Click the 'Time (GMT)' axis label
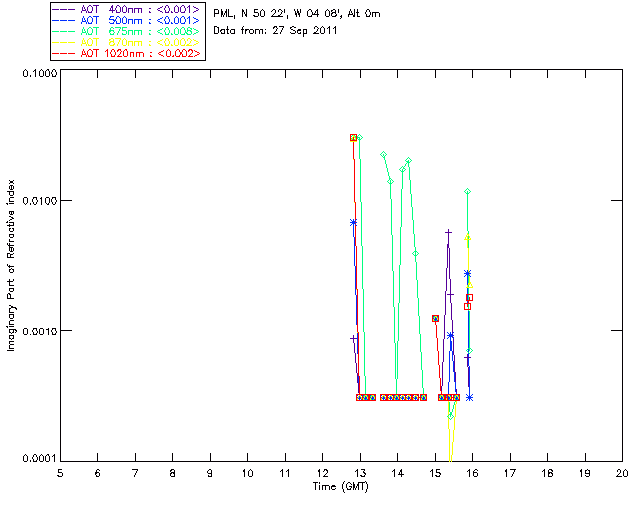This screenshot has height=512, width=640. point(340,487)
